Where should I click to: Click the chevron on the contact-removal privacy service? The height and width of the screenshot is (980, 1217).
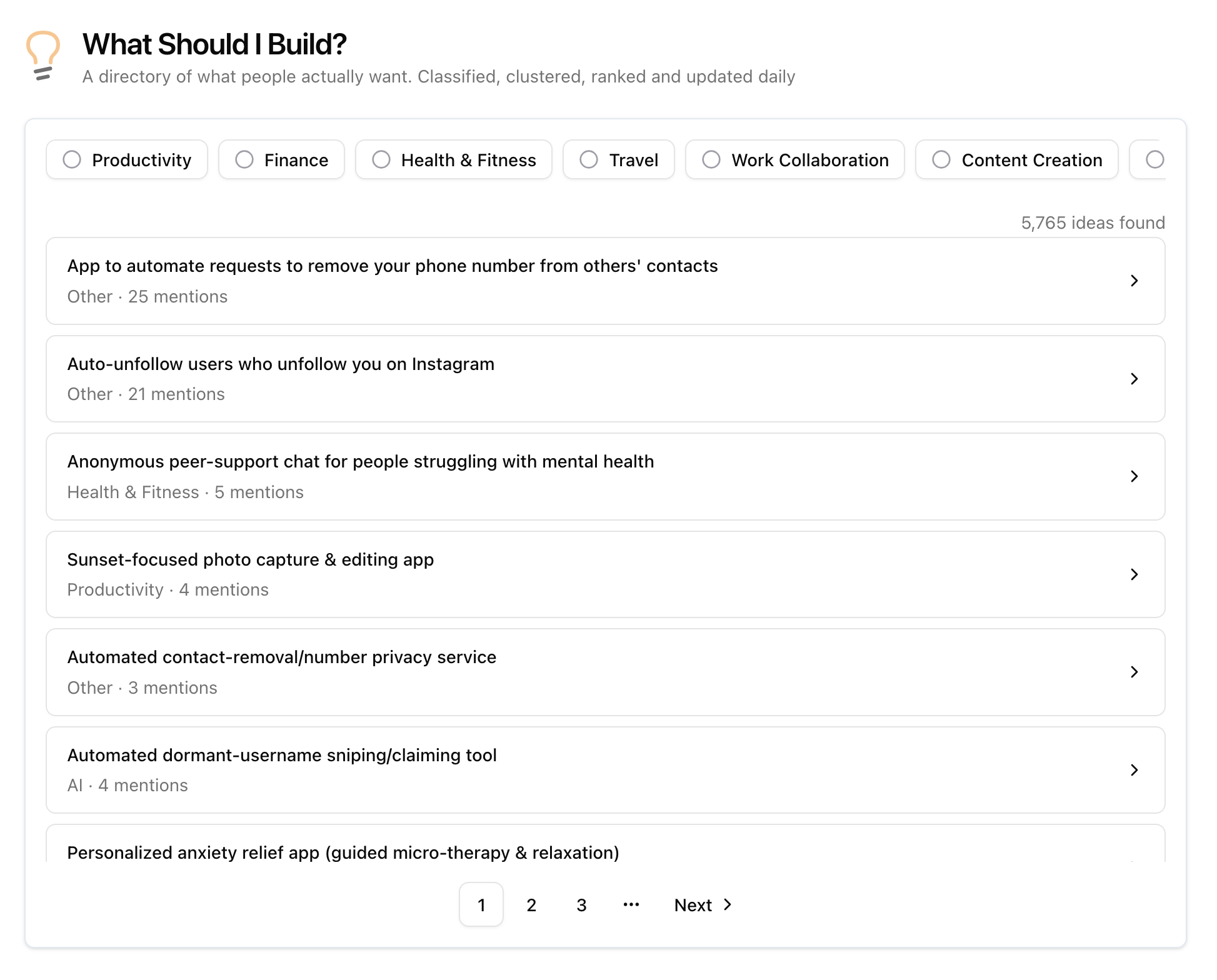(x=1134, y=672)
